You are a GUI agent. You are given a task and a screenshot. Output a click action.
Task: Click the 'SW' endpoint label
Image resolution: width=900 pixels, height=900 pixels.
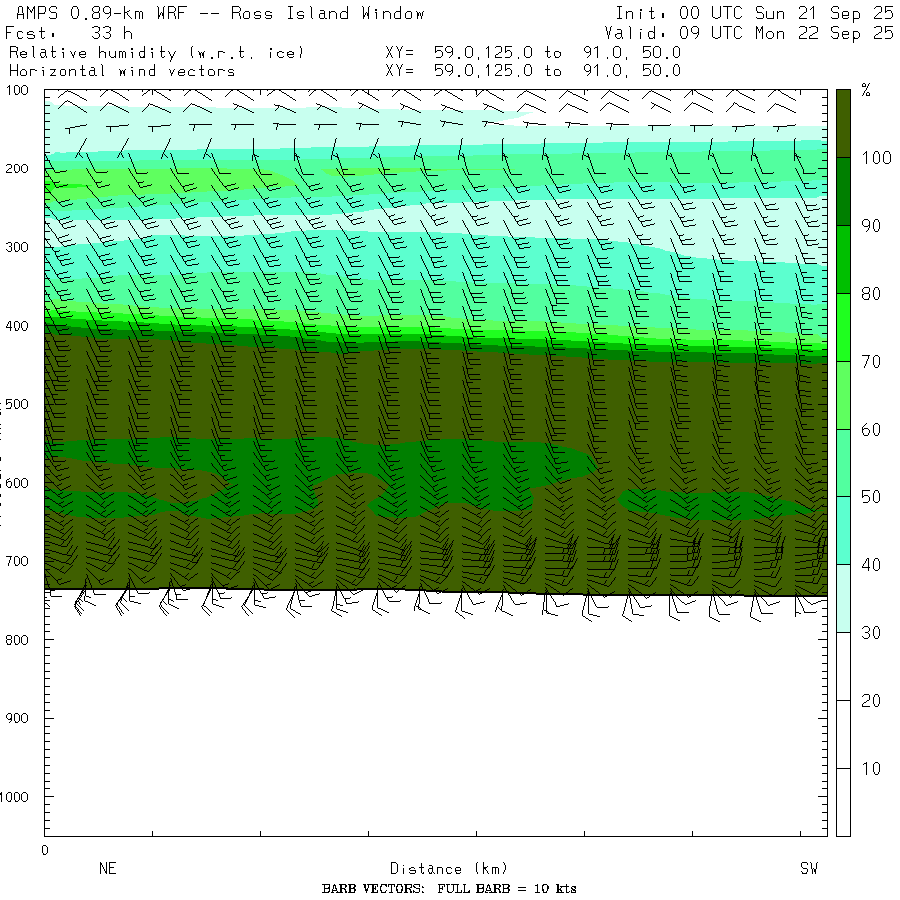click(808, 868)
